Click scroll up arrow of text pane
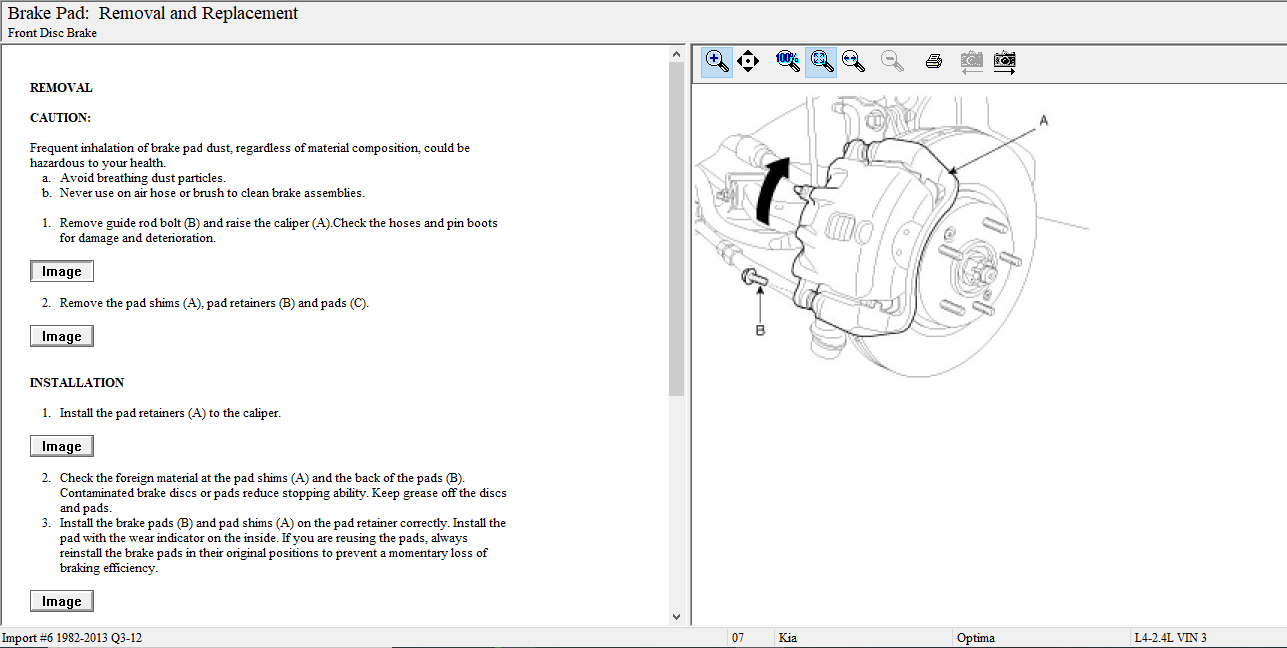 tap(676, 54)
